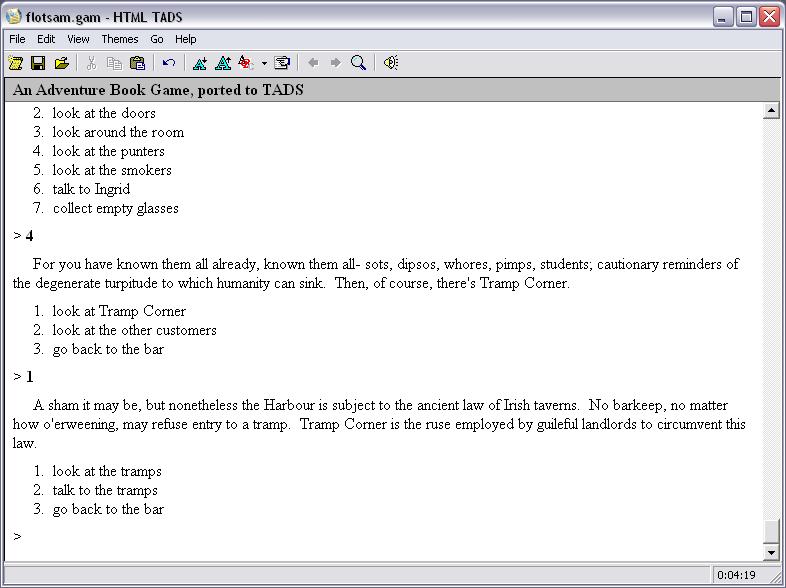This screenshot has height=588, width=786.
Task: Click the option 'look around the room'
Action: point(118,132)
